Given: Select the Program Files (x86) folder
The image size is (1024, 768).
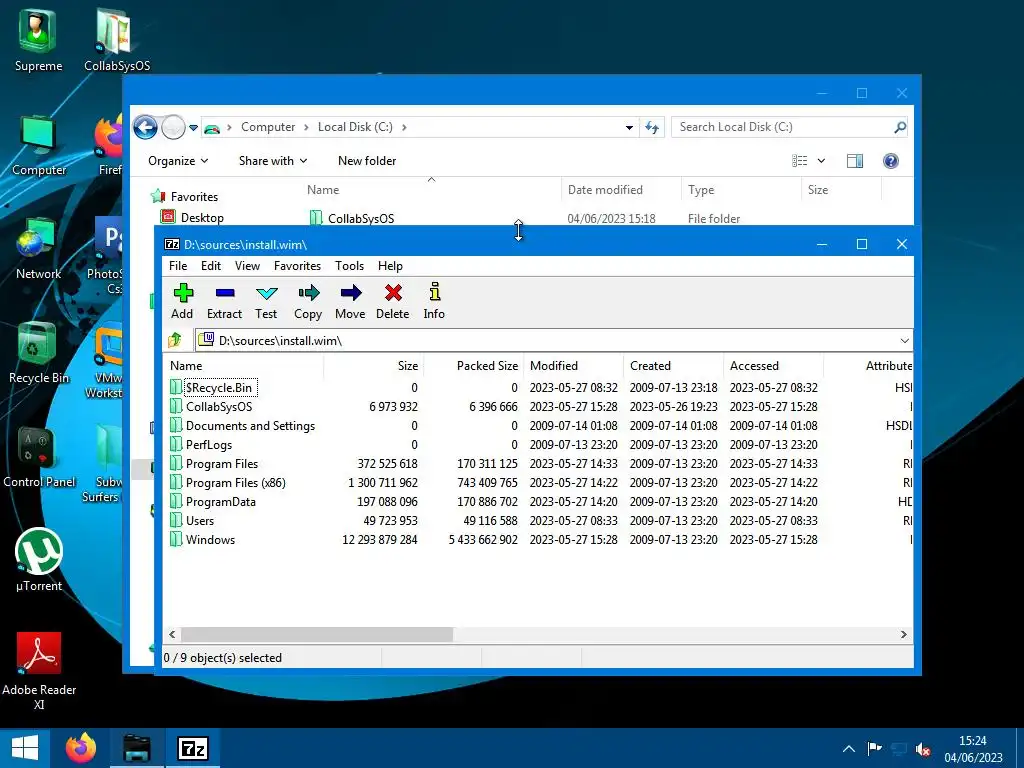Looking at the screenshot, I should (539, 483).
